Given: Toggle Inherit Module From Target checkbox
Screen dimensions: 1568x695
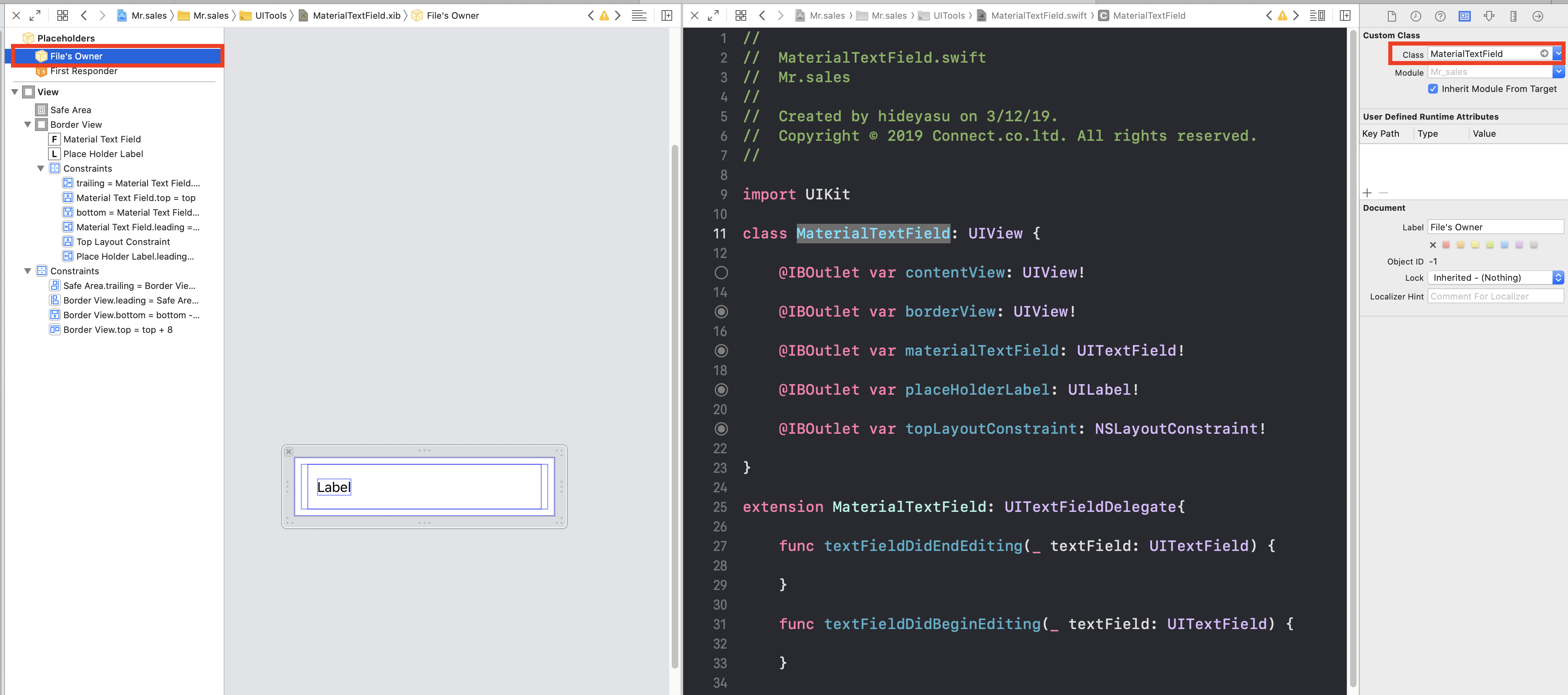Looking at the screenshot, I should (x=1433, y=89).
